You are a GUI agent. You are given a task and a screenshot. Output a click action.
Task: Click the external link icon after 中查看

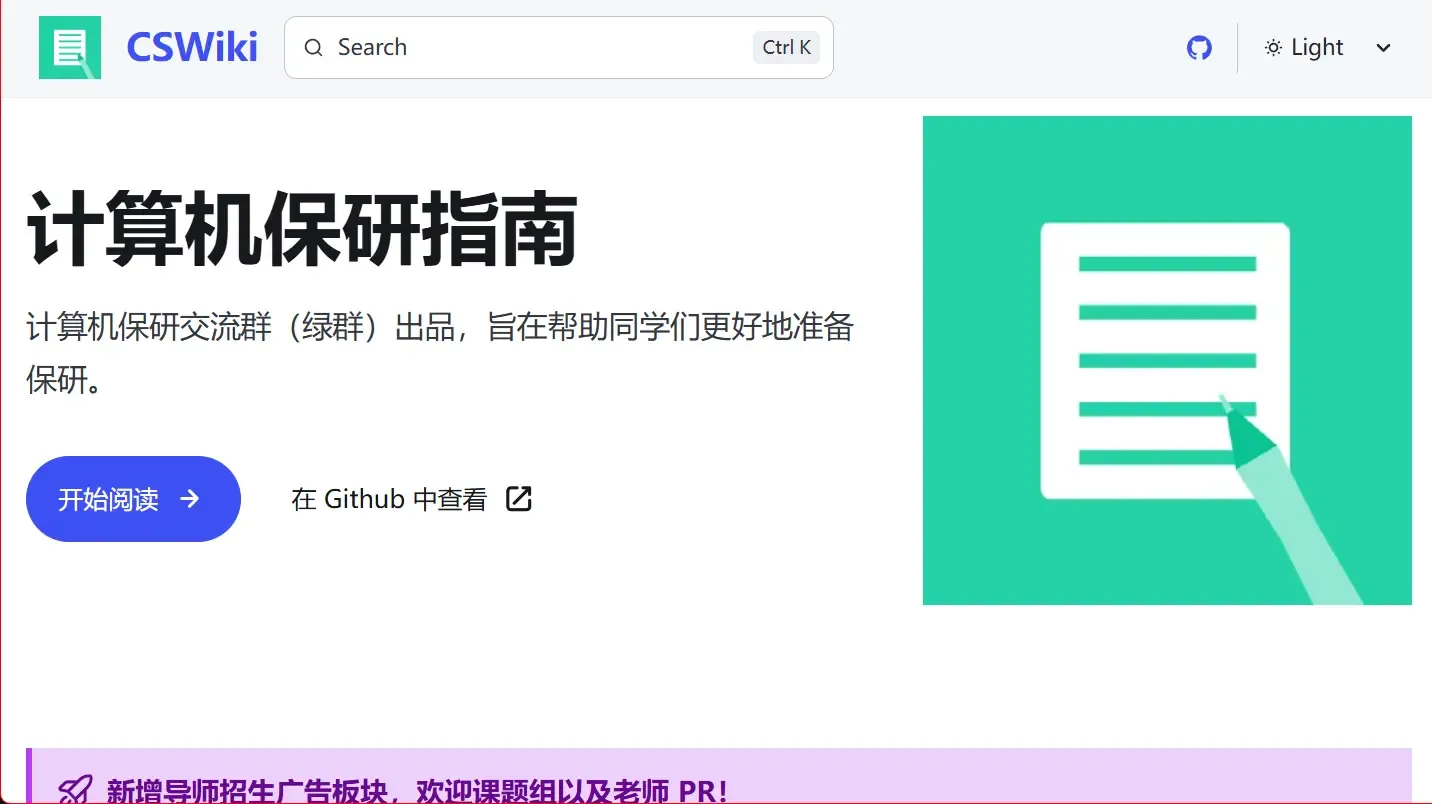pos(519,499)
